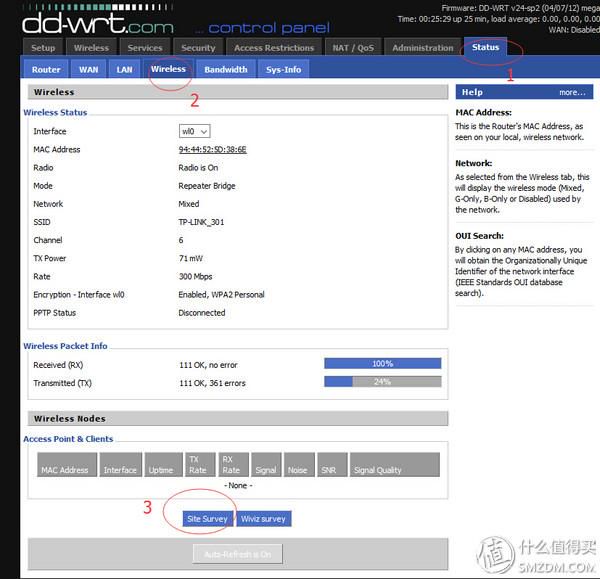The width and height of the screenshot is (600, 579).
Task: Click the Interface column header in nodes table
Action: coord(121,465)
